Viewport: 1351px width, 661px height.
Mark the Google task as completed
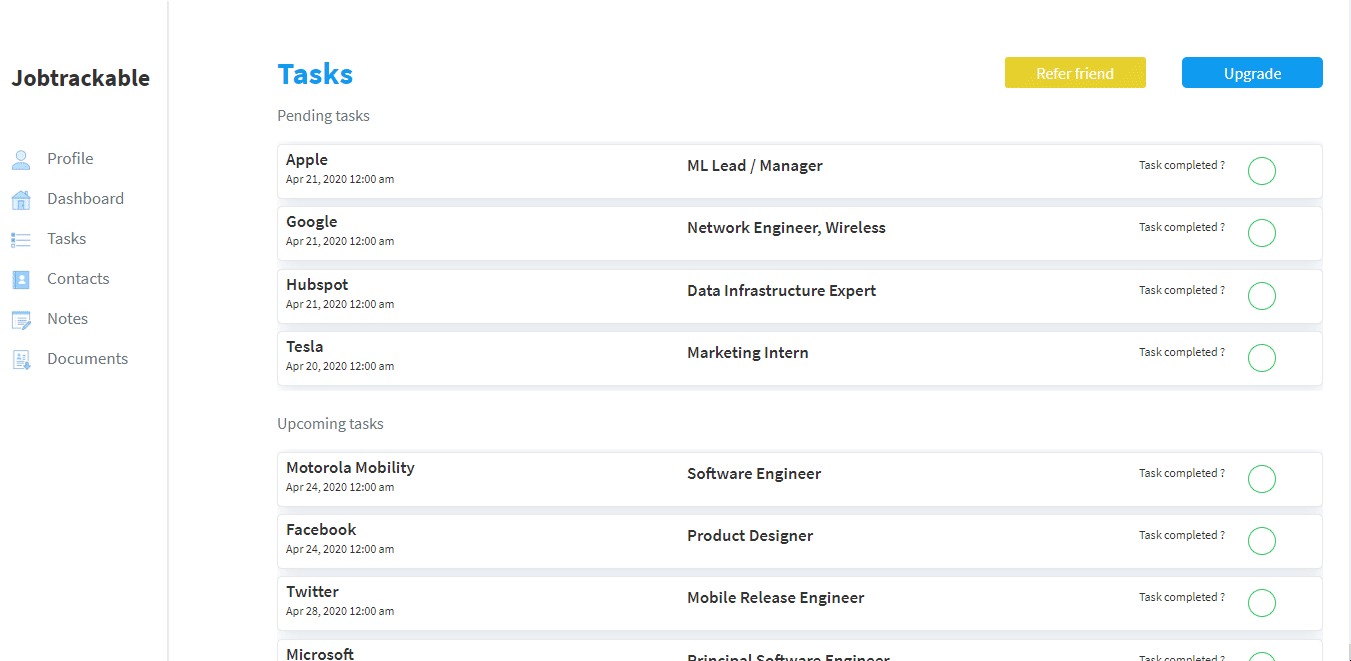click(x=1262, y=233)
